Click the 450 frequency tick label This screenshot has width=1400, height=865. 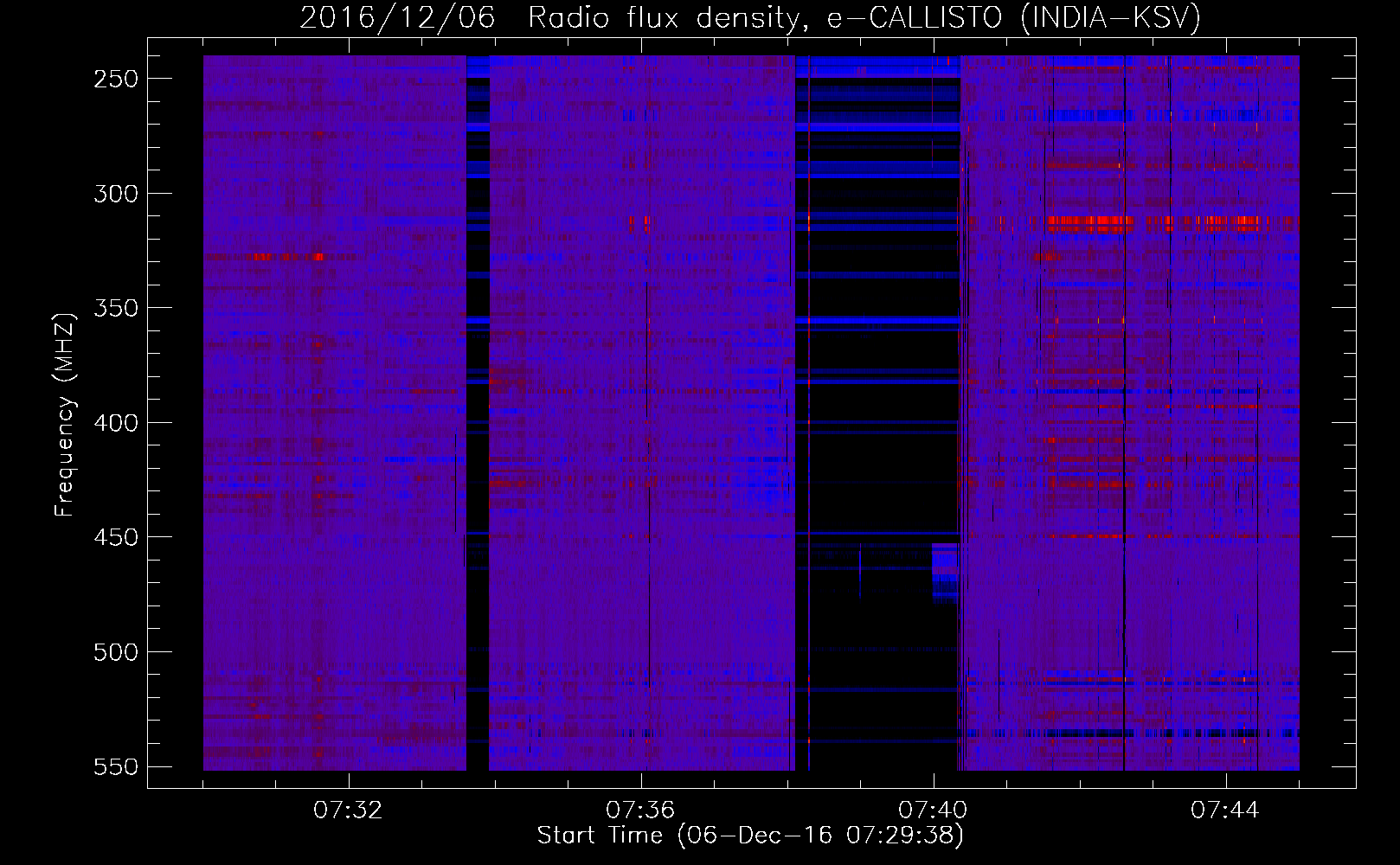point(116,537)
